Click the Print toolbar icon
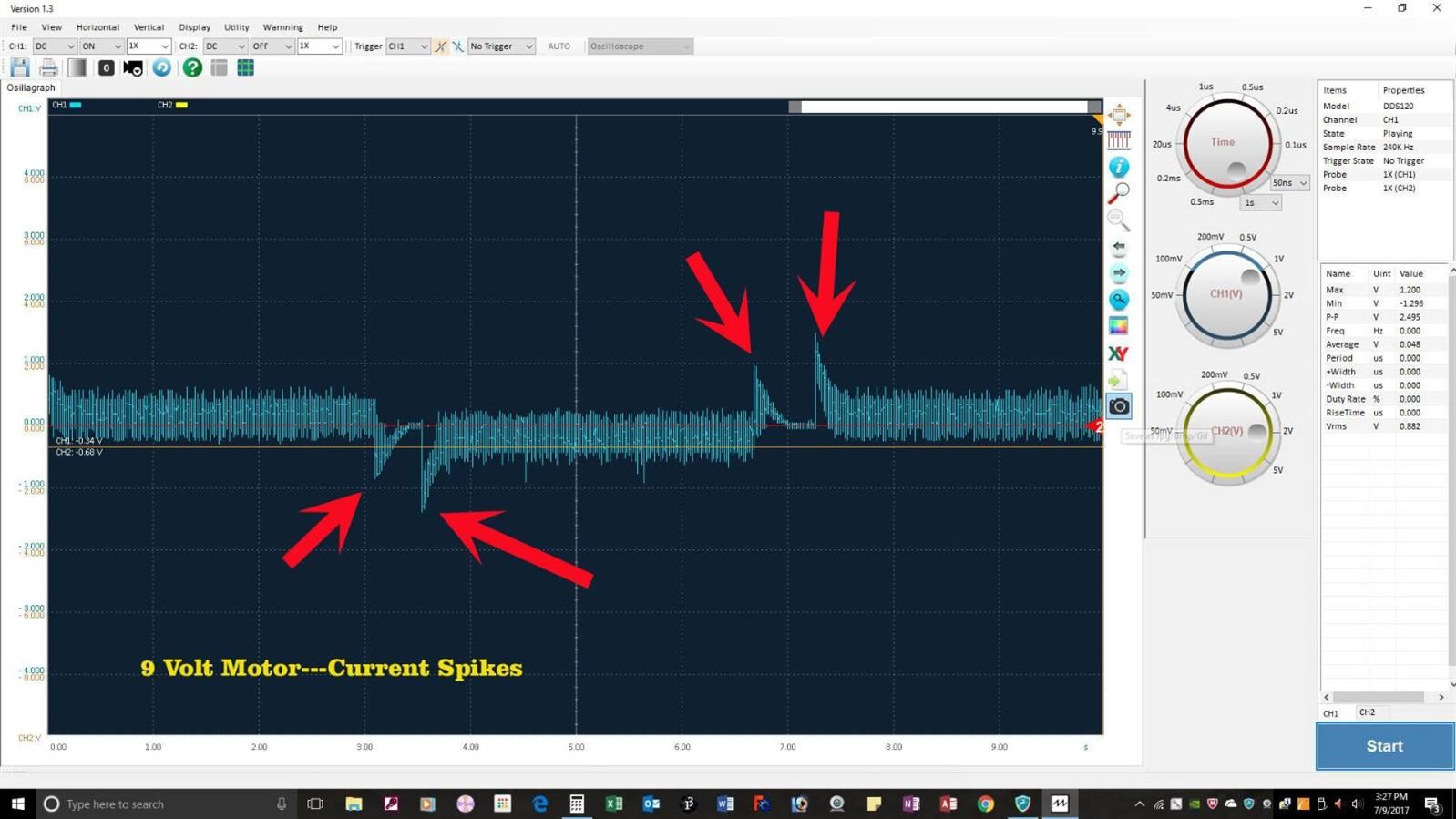1456x819 pixels. pos(49,67)
